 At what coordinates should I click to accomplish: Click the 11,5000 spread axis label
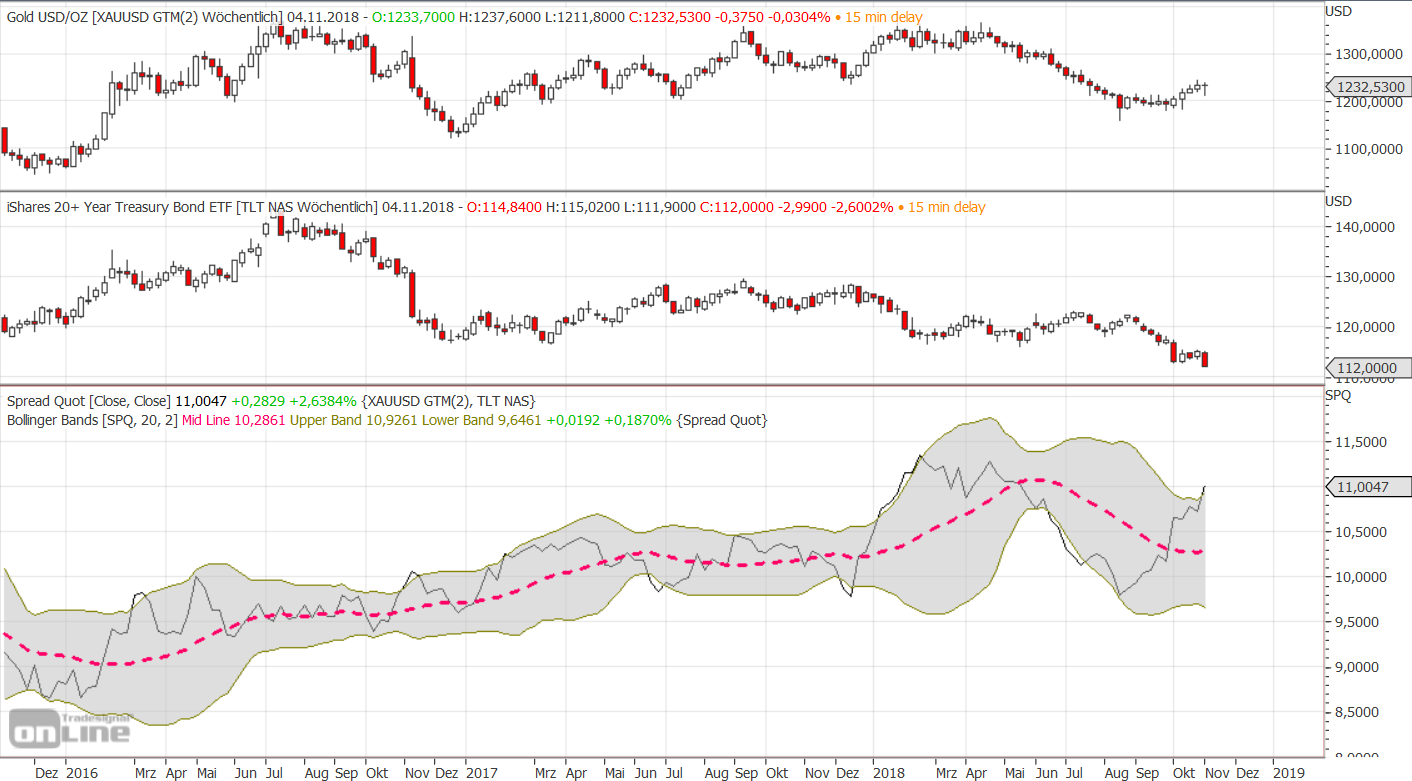click(x=1362, y=443)
